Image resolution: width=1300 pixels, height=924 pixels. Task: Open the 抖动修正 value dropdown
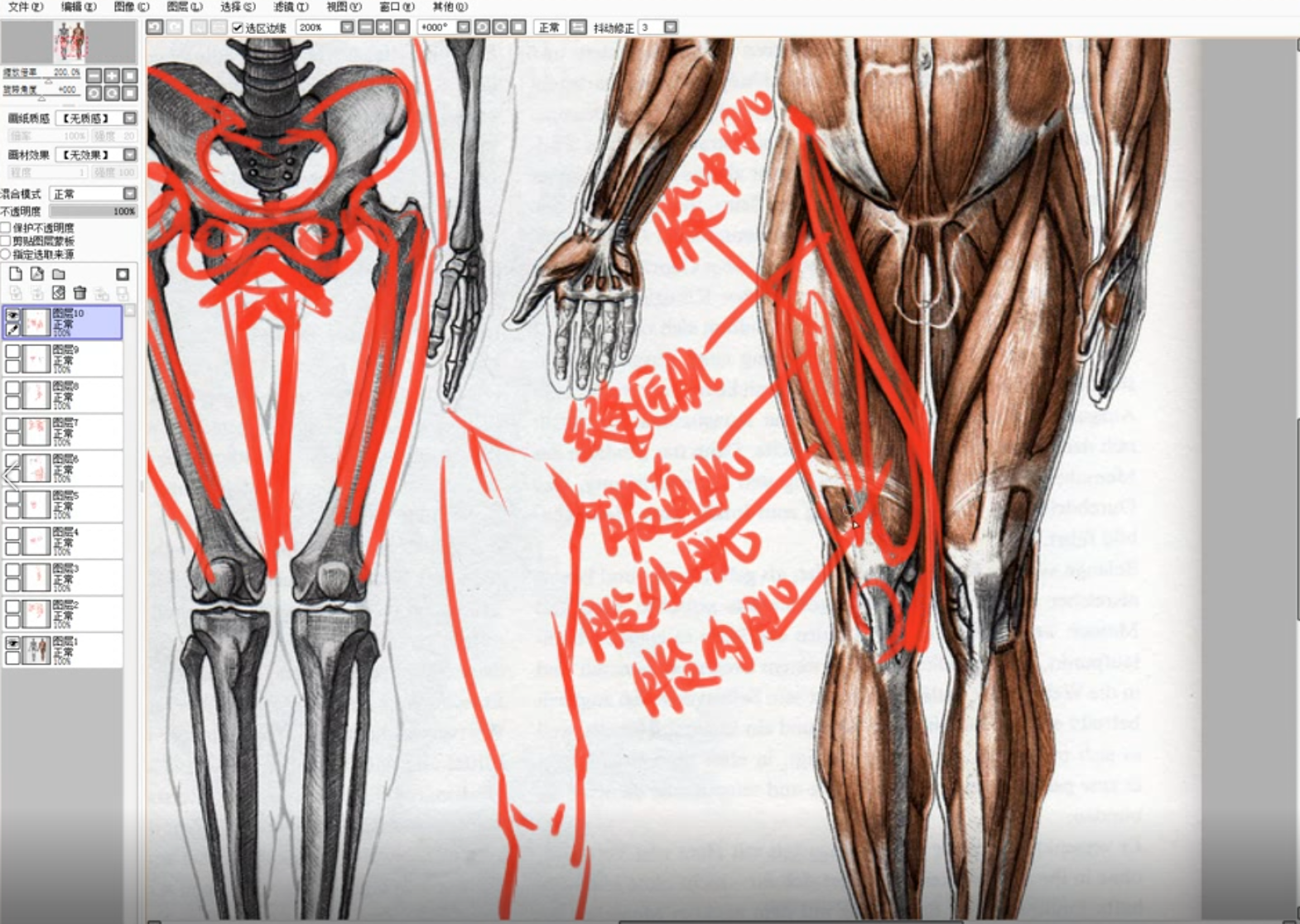tap(671, 27)
